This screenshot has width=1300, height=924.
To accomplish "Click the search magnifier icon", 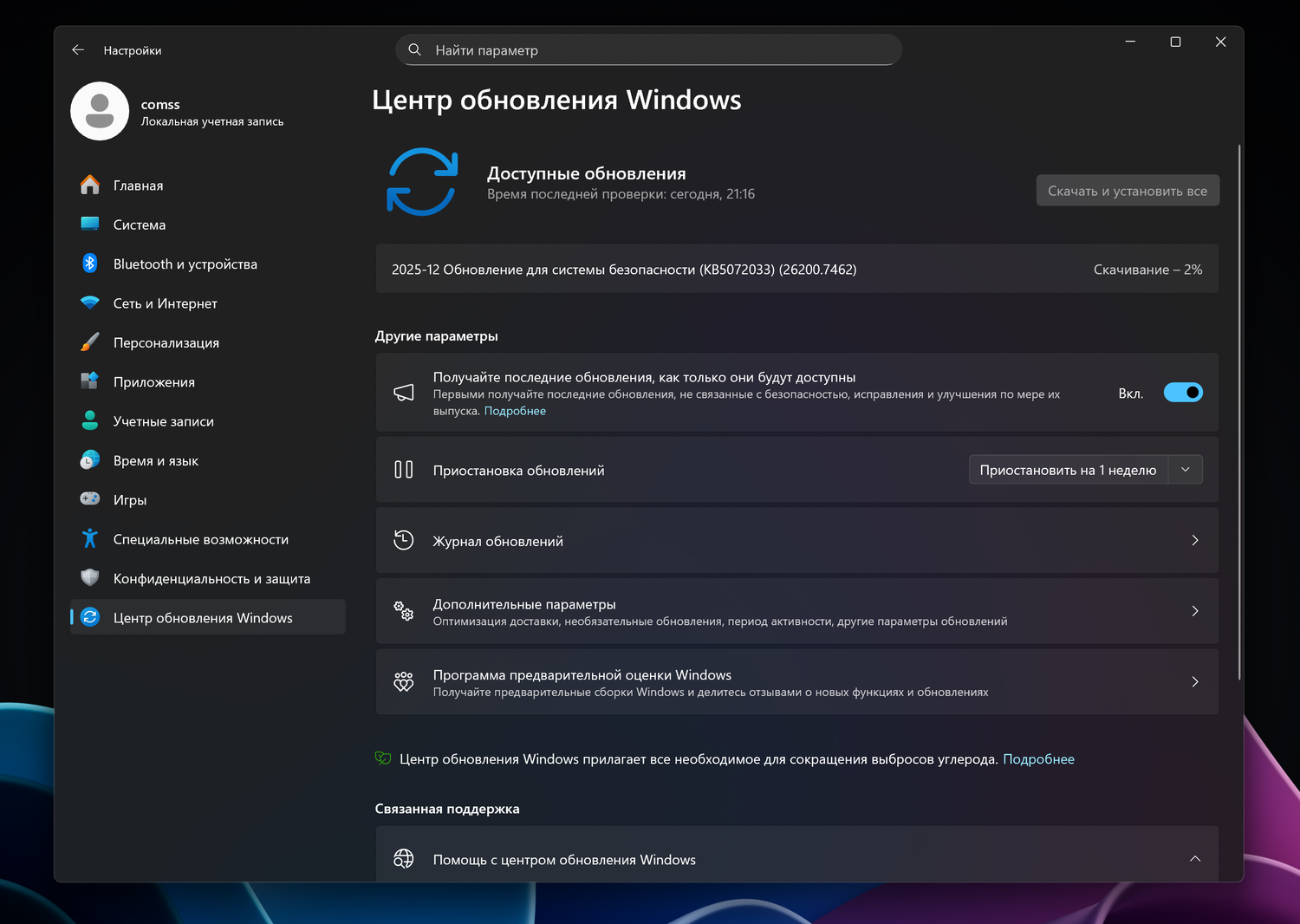I will [x=415, y=50].
